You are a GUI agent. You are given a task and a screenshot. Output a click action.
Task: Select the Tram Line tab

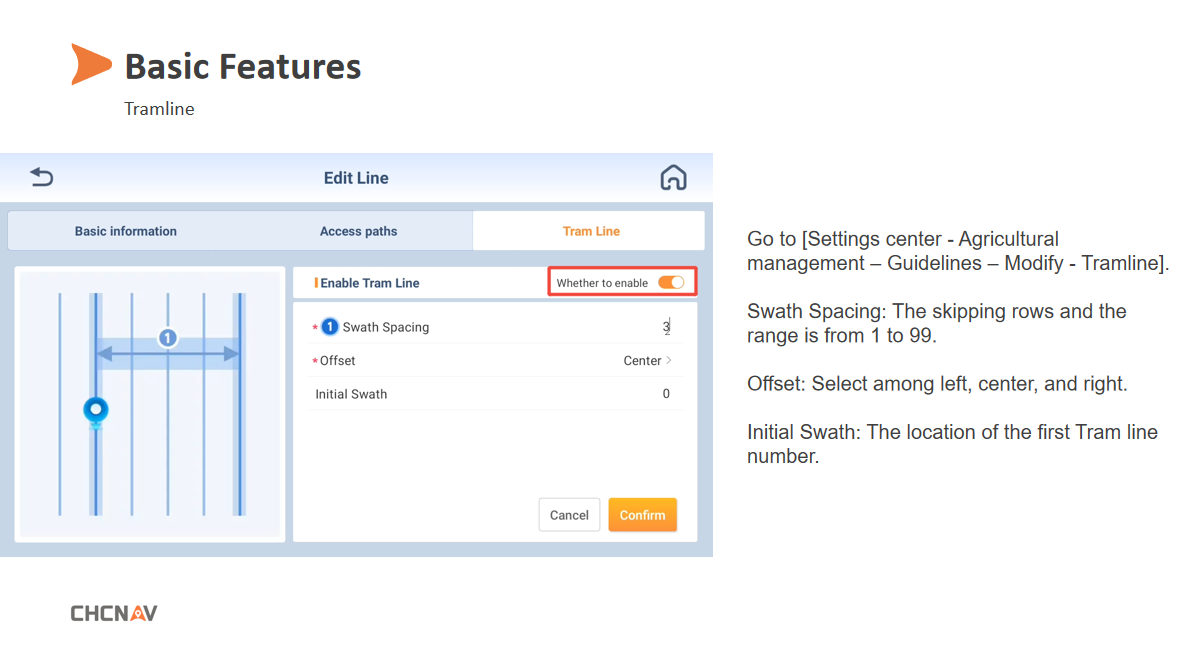pos(591,231)
